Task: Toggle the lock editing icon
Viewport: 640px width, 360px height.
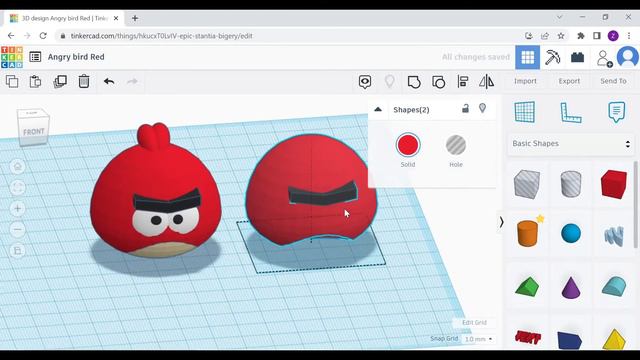Action: 465,108
